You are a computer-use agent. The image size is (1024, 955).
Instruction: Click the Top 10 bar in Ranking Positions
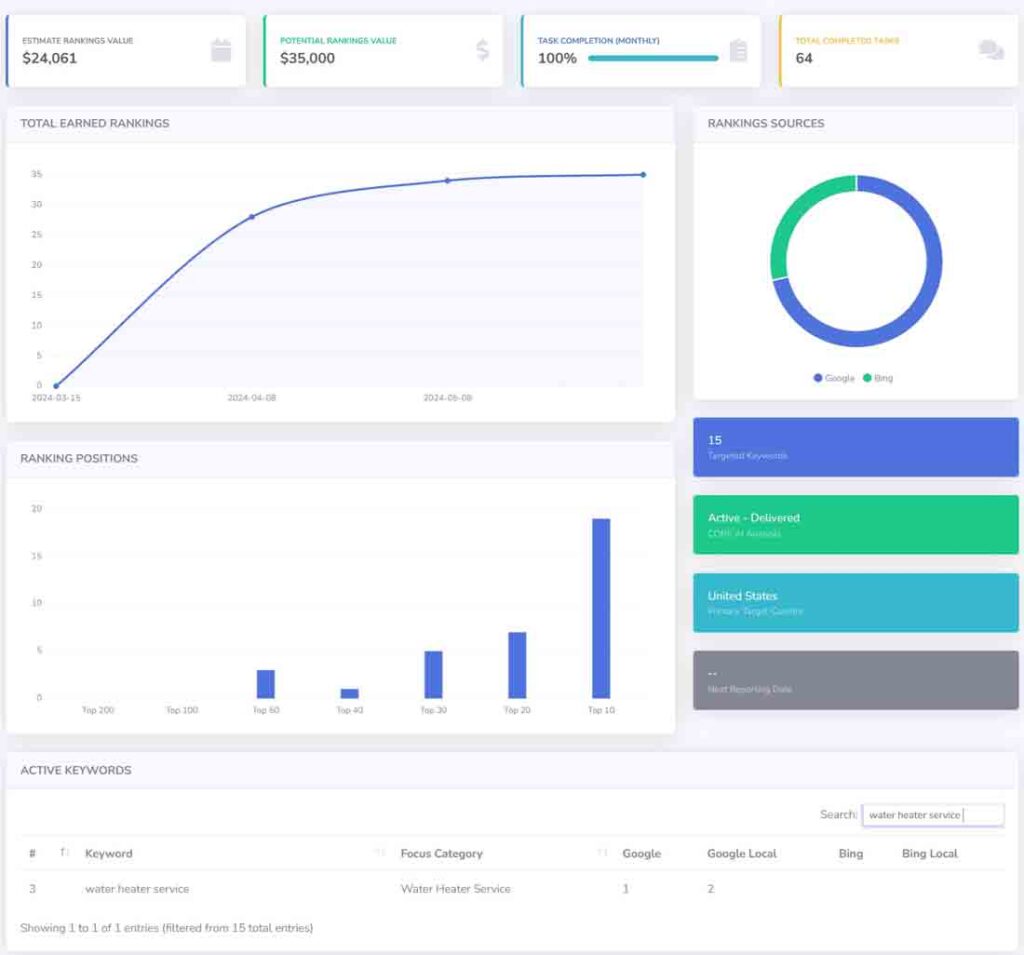point(601,608)
